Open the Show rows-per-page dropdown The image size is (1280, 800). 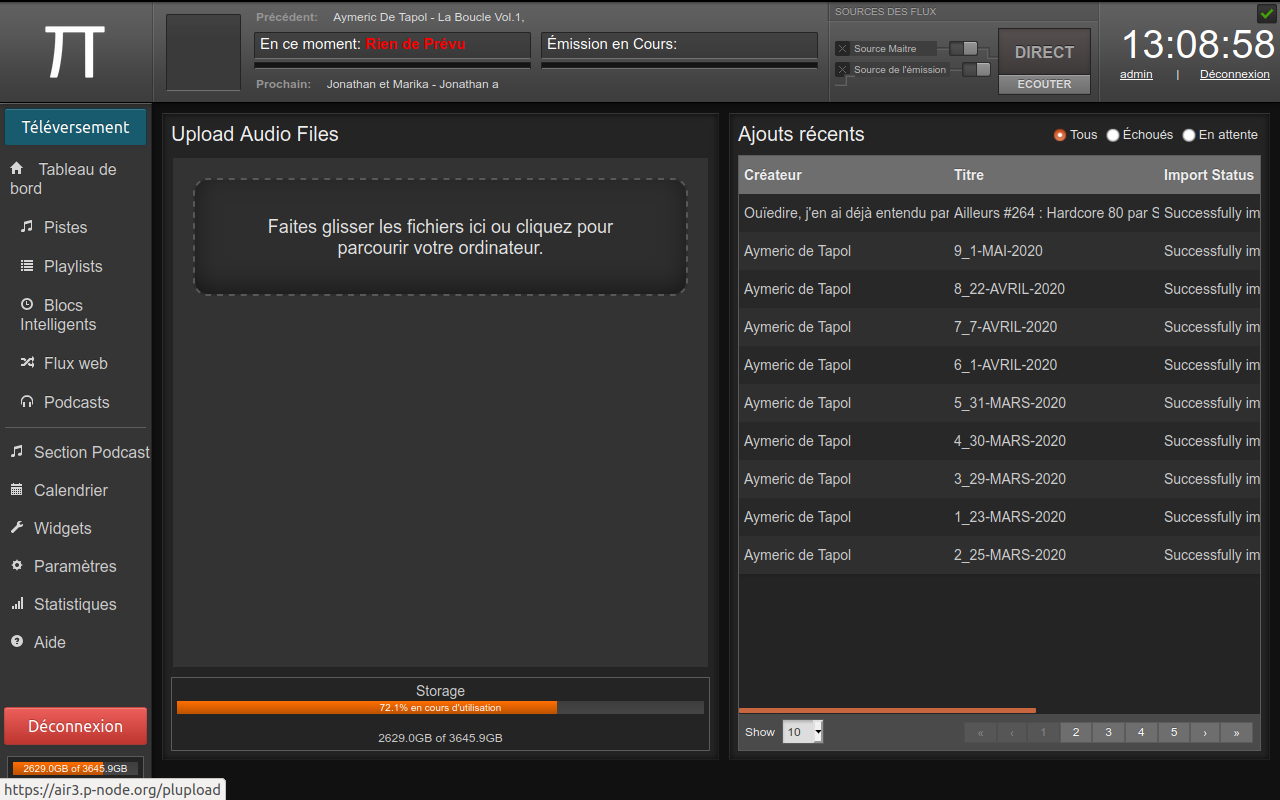(x=802, y=732)
